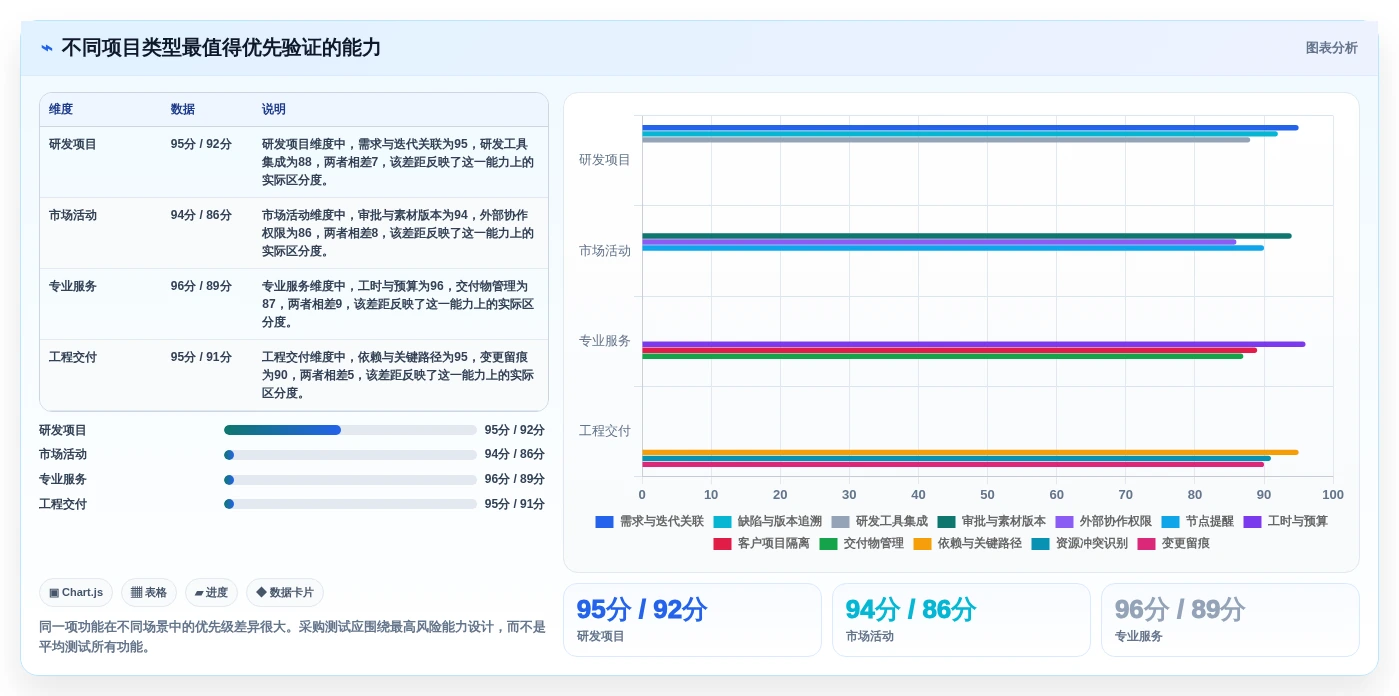
Task: Toggle 需求与迭代关联 legend swatch
Action: click(604, 521)
